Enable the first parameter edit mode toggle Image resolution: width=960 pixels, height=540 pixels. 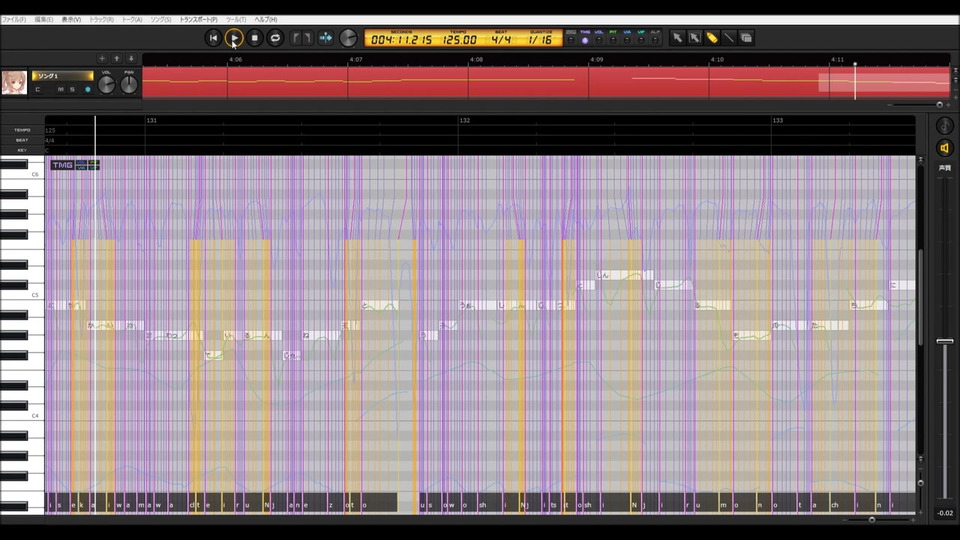point(571,40)
